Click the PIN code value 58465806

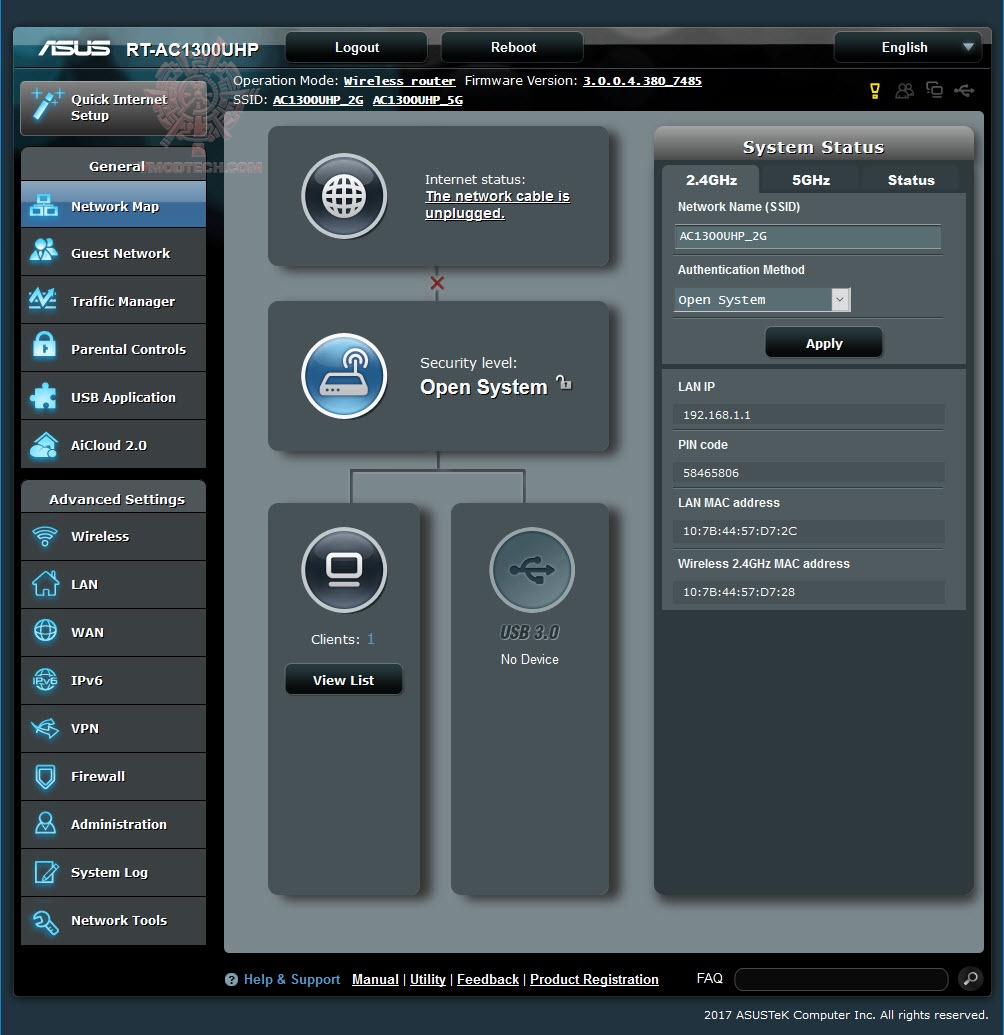[710, 473]
